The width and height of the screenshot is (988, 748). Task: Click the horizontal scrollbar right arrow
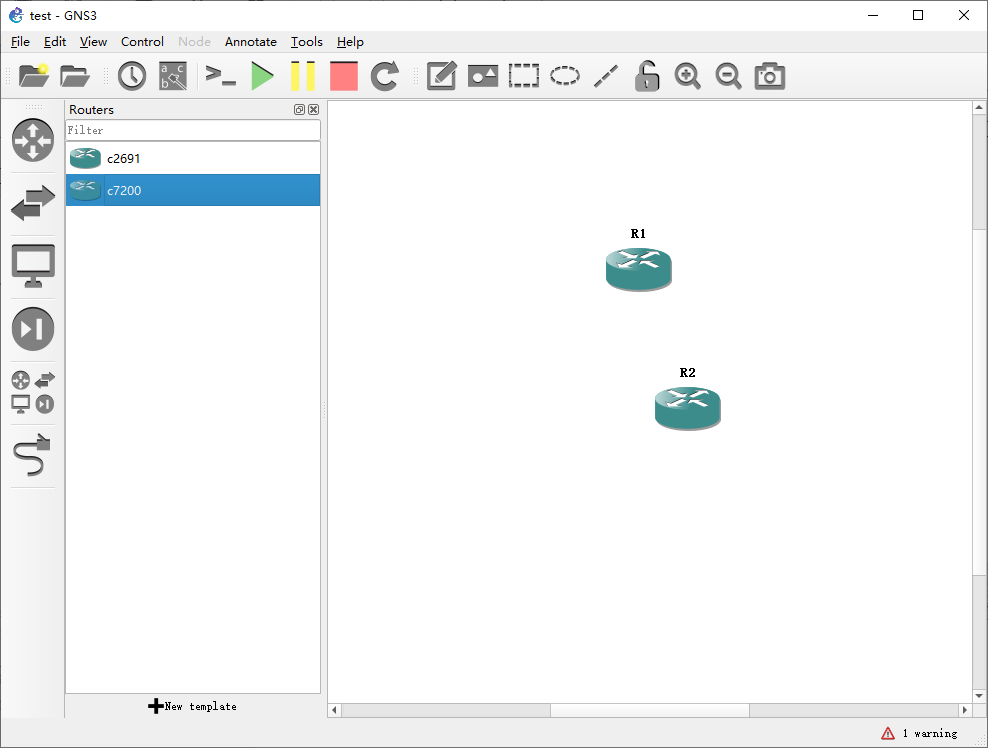965,710
